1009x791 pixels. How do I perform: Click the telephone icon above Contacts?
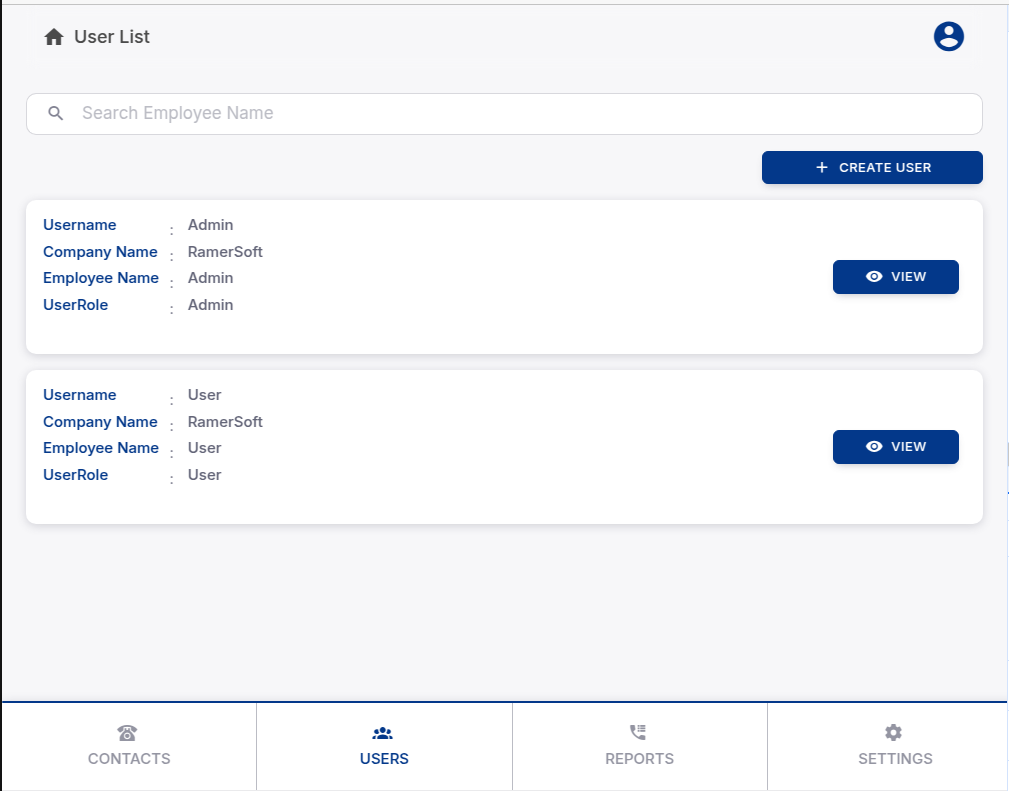click(128, 733)
